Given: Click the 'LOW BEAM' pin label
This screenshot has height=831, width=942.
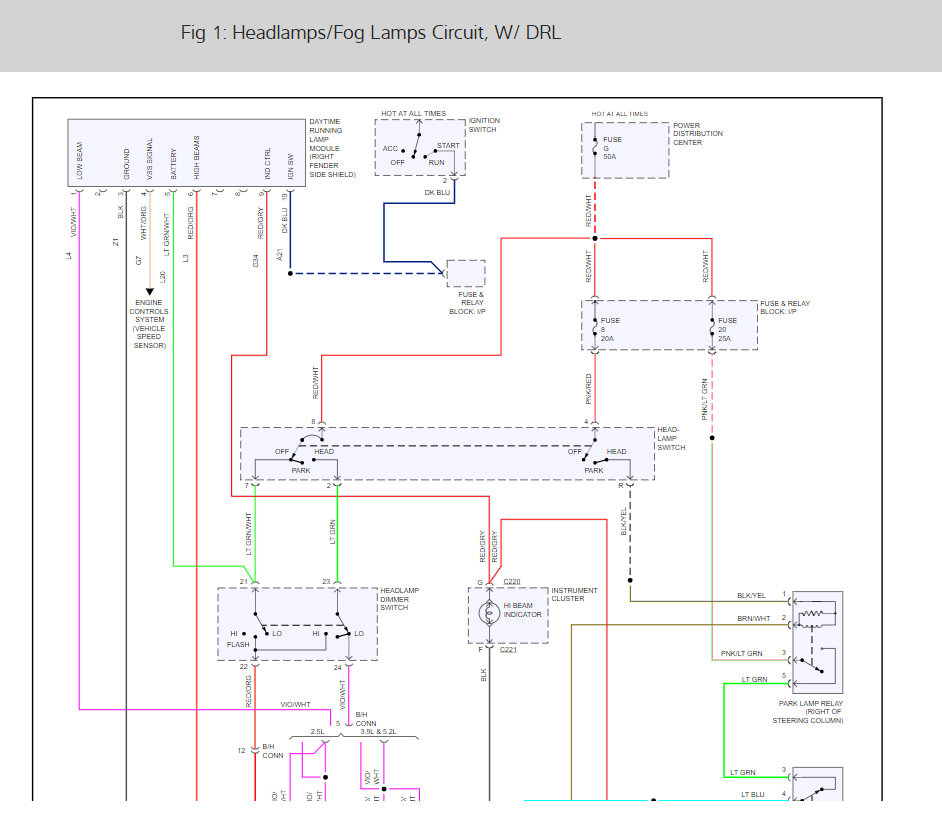Looking at the screenshot, I should (79, 160).
